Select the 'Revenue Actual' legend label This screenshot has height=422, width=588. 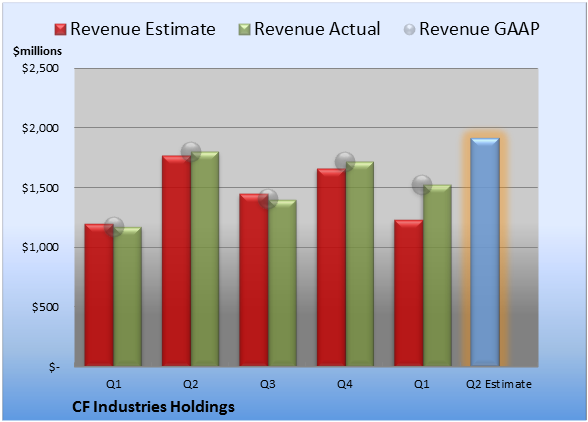317,29
